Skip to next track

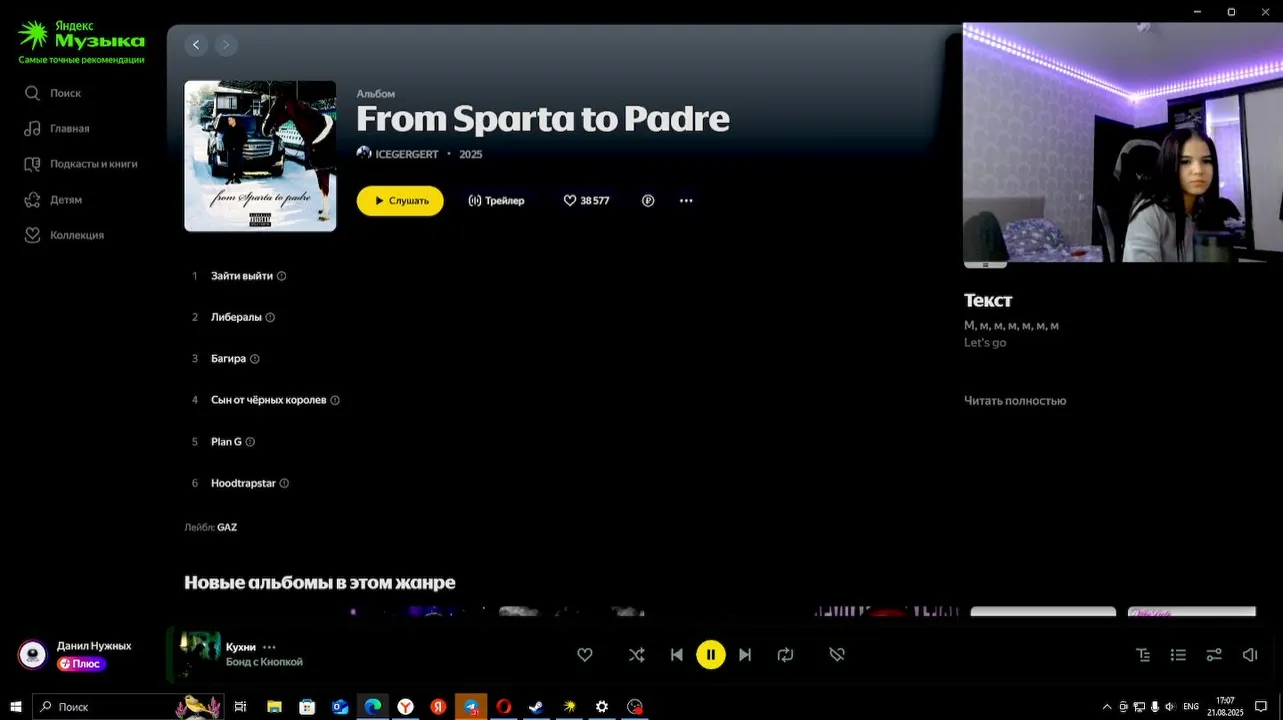point(745,655)
